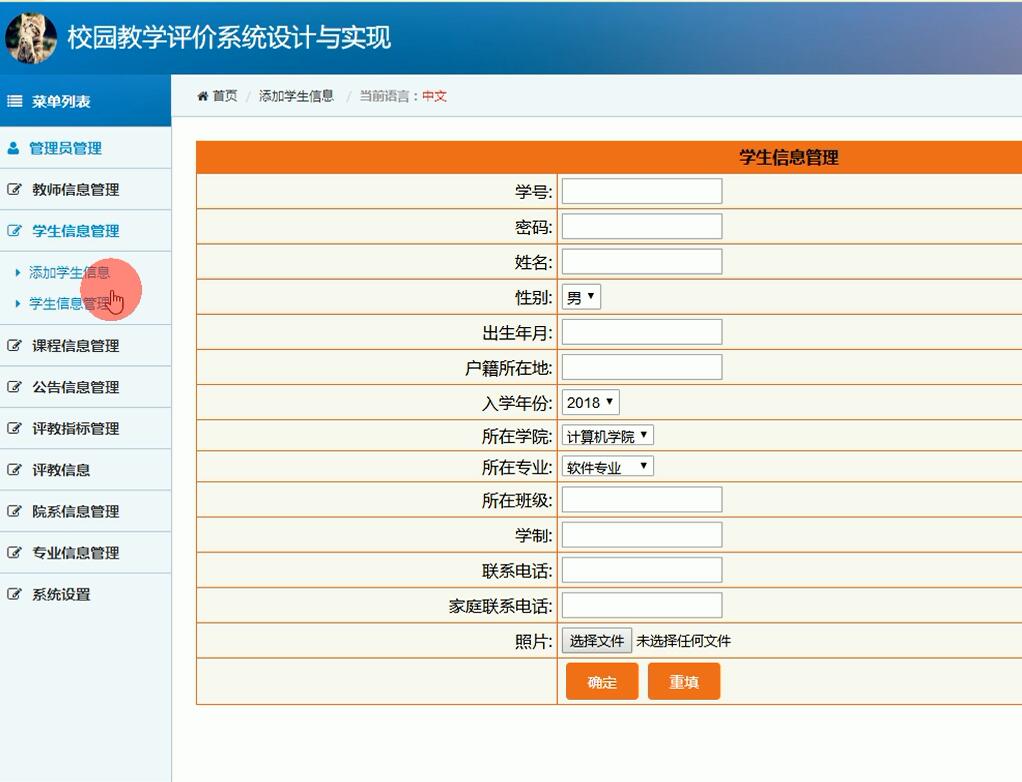Open the 所在专业 major dropdown
Image resolution: width=1022 pixels, height=782 pixels.
(607, 467)
